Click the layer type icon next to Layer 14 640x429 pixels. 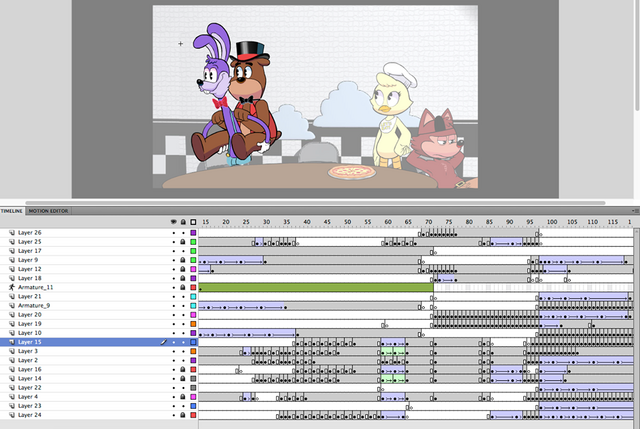[12, 378]
